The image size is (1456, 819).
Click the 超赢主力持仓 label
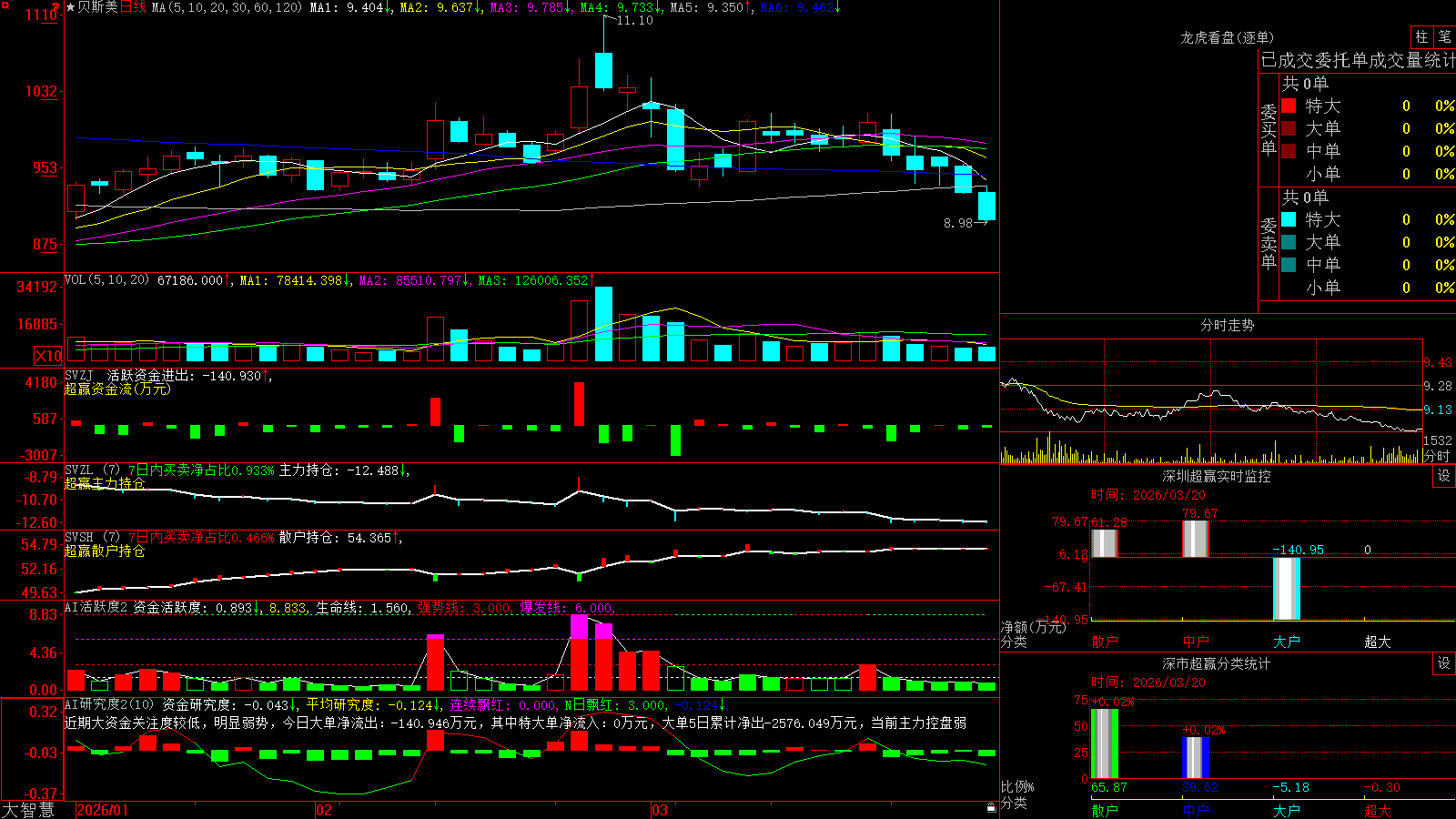(105, 483)
